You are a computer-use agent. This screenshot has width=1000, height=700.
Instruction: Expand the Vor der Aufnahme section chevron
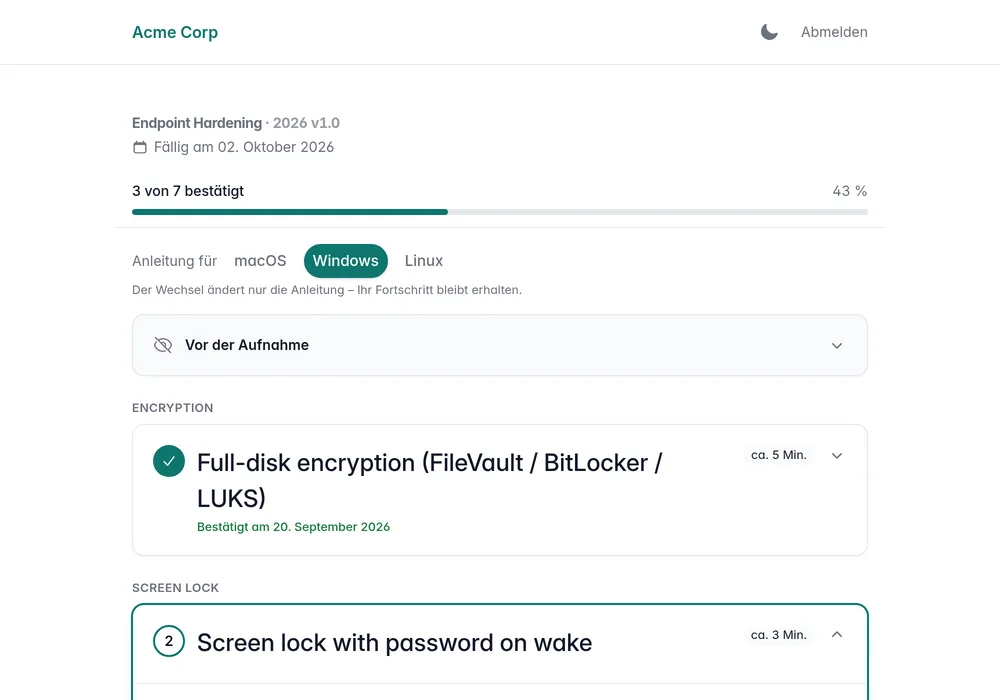point(837,346)
